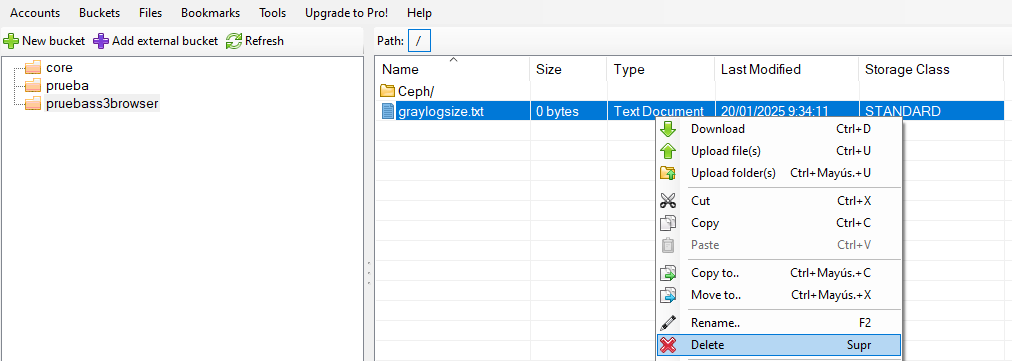Select the prueba bucket
Image resolution: width=1012 pixels, height=361 pixels.
(x=67, y=85)
